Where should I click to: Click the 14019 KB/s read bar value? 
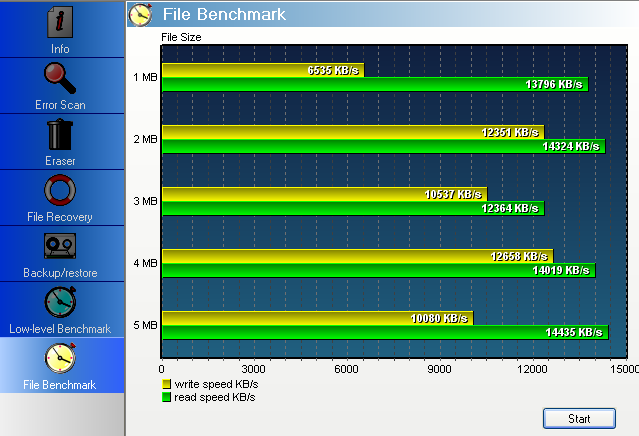[561, 270]
